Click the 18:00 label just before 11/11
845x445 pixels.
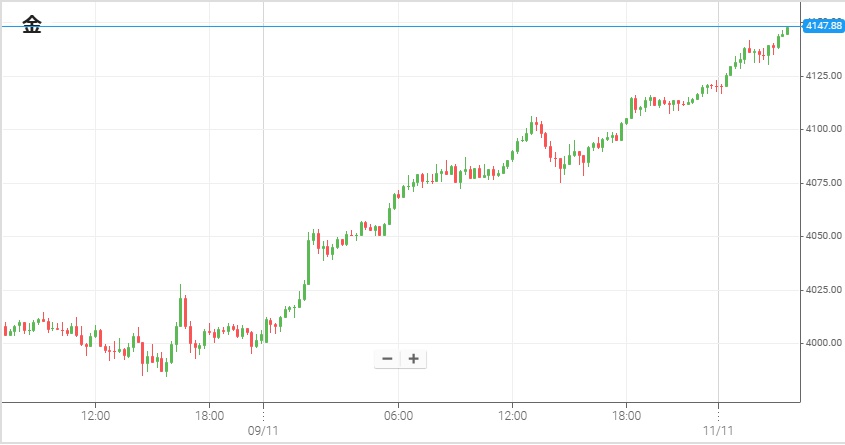[626, 414]
